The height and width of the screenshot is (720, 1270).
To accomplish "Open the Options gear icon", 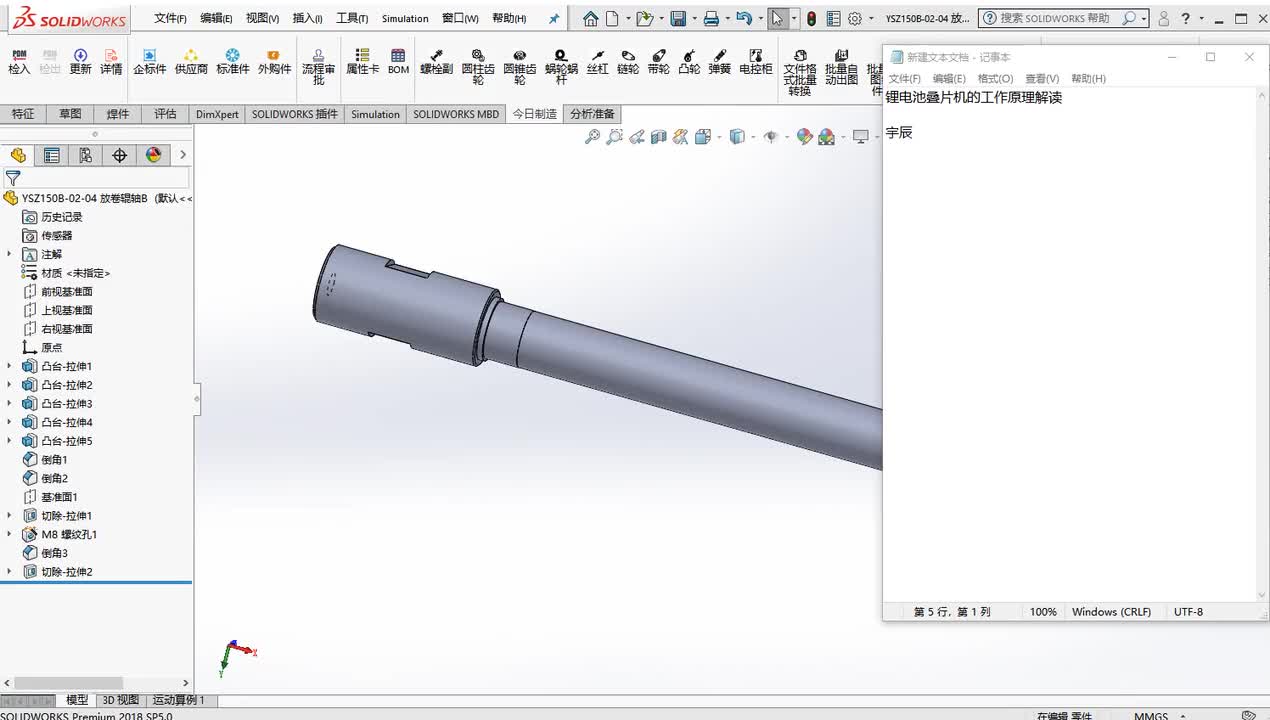I will 854,18.
